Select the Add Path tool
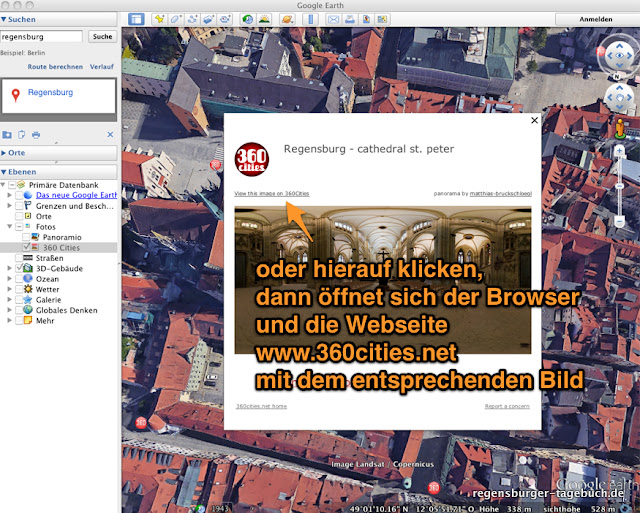Image resolution: width=640 pixels, height=513 pixels. (x=192, y=19)
